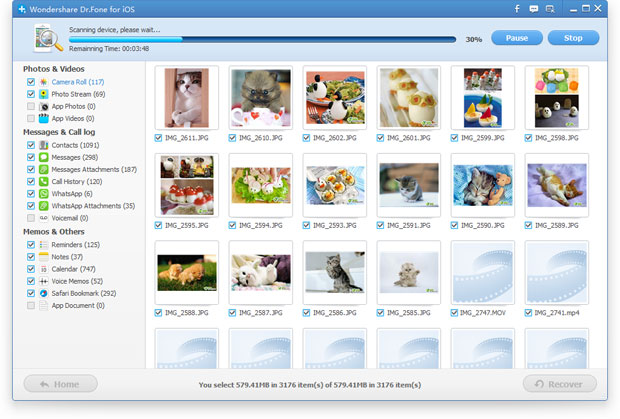This screenshot has width=620, height=419.
Task: Toggle the Voicemail checkbox
Action: tap(31, 218)
